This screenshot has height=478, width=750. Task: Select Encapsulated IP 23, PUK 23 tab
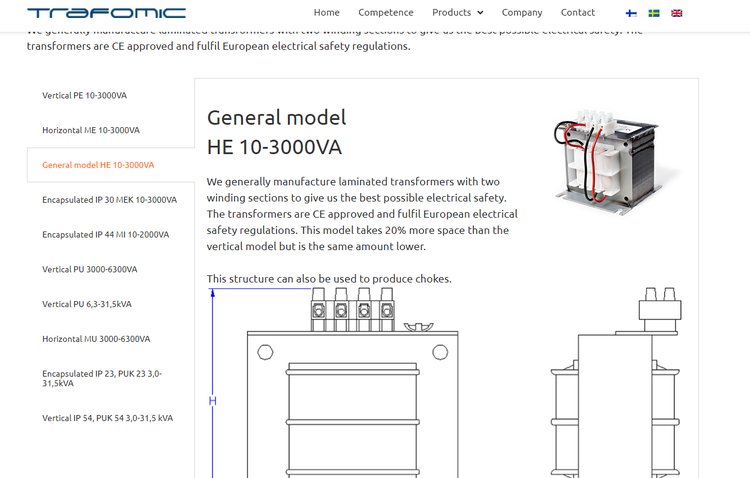pos(102,378)
